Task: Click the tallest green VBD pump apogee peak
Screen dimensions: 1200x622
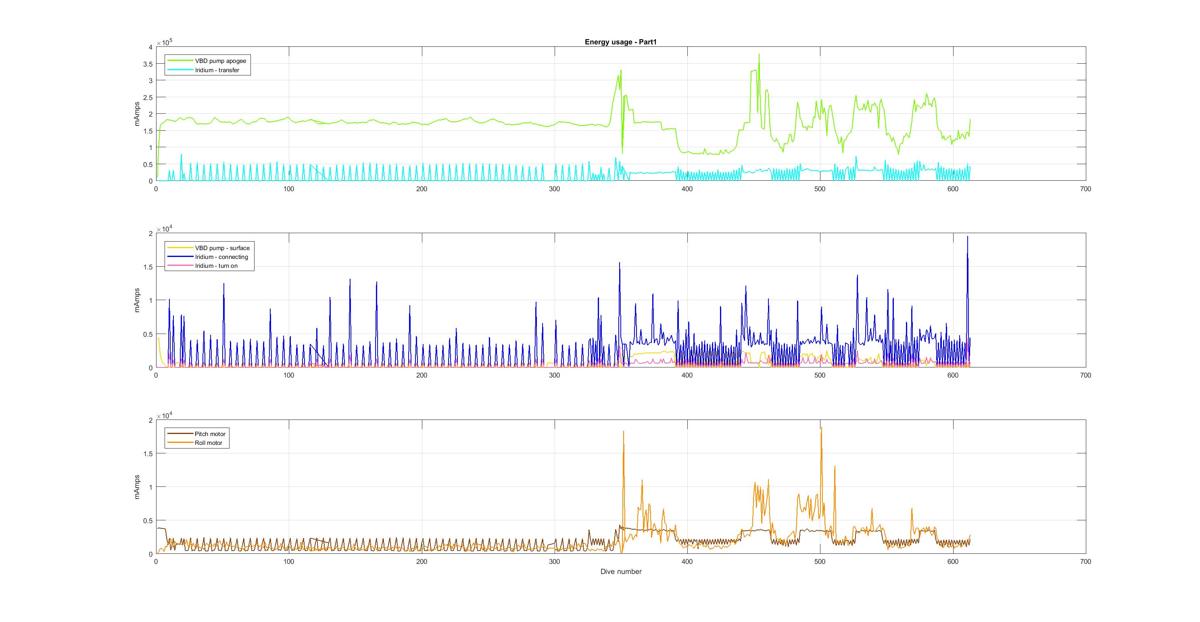Action: [x=759, y=55]
